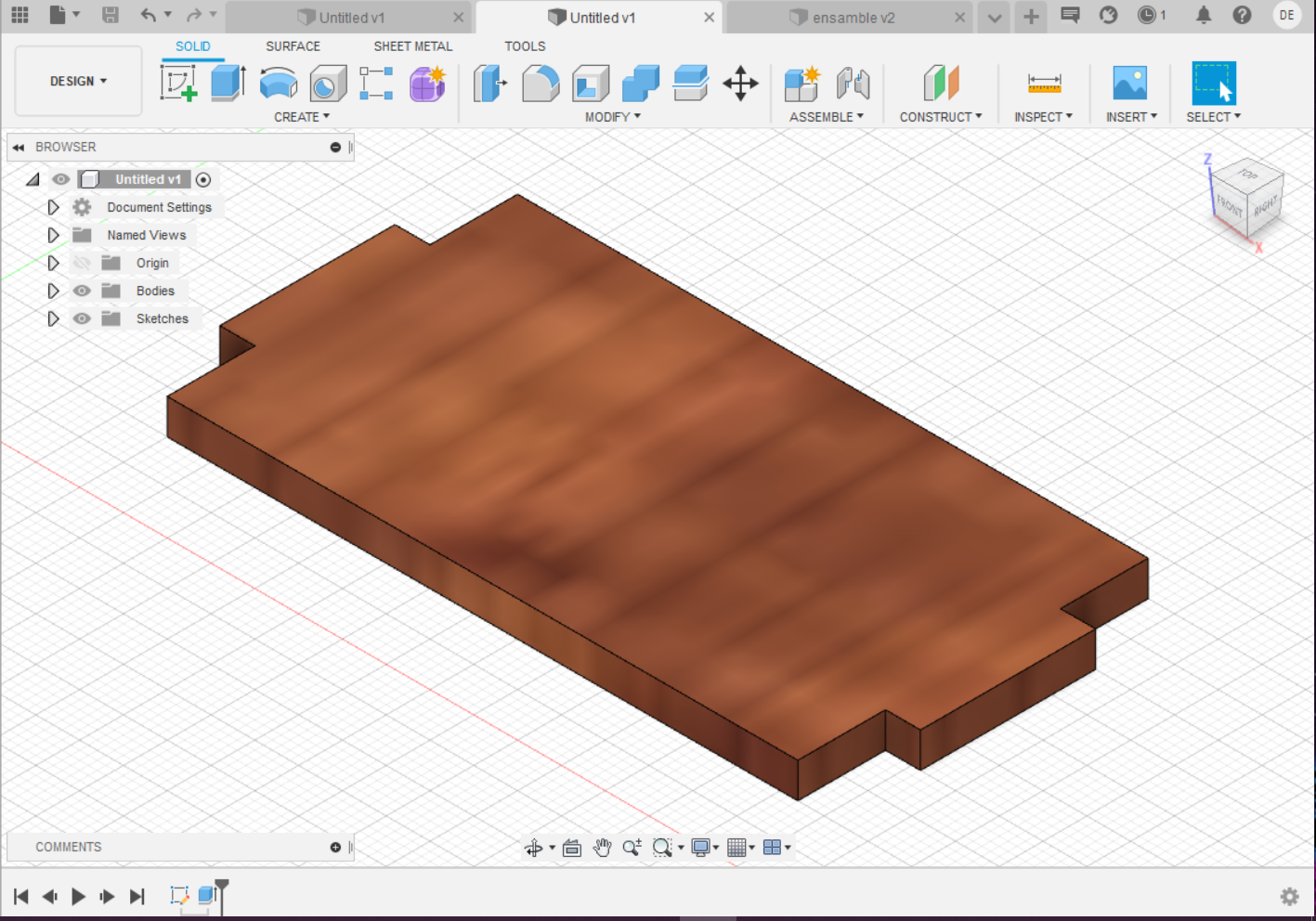
Task: Switch to the SHEET METAL tab
Action: click(x=412, y=45)
